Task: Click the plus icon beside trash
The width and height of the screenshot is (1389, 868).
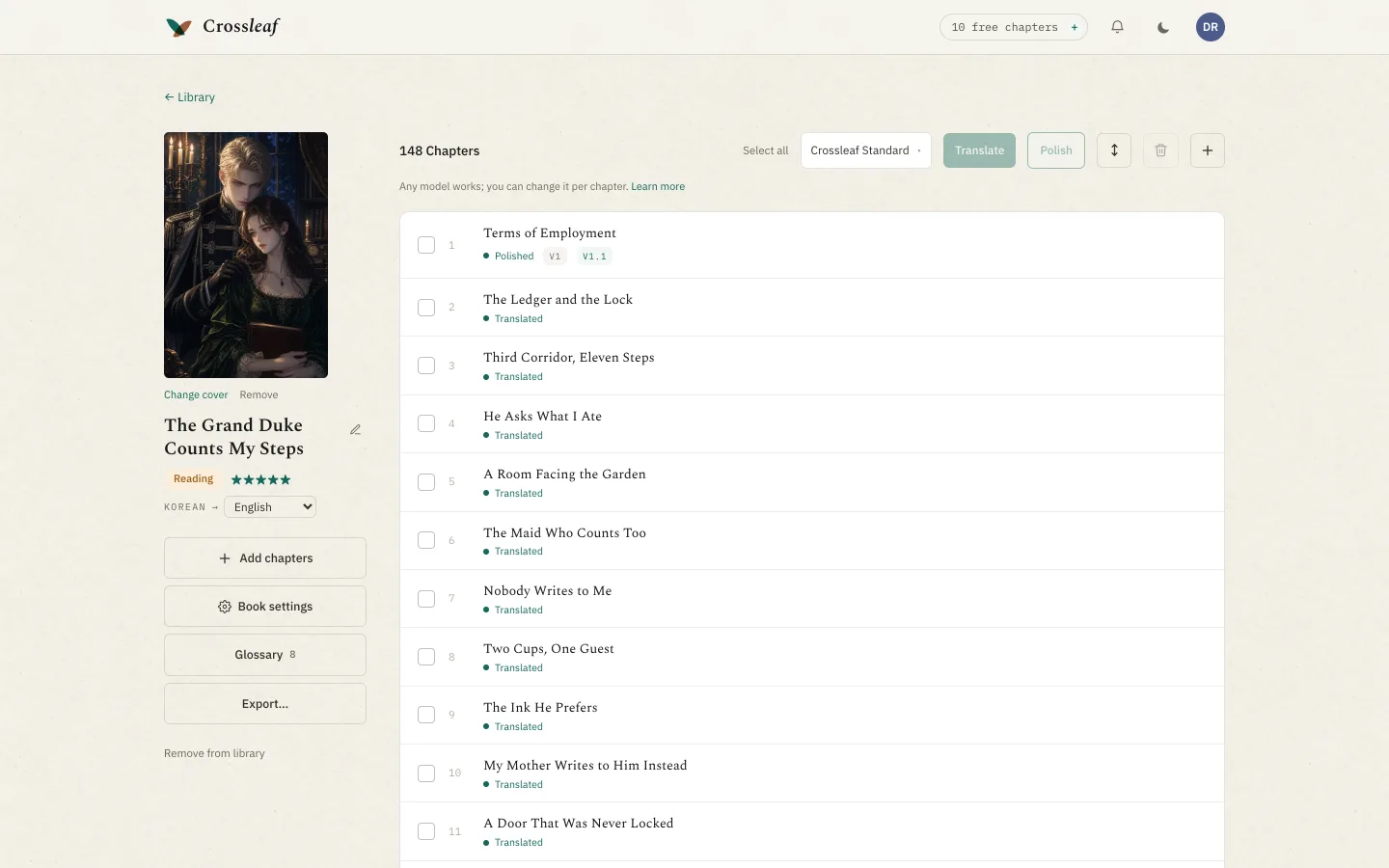Action: pos(1207,150)
